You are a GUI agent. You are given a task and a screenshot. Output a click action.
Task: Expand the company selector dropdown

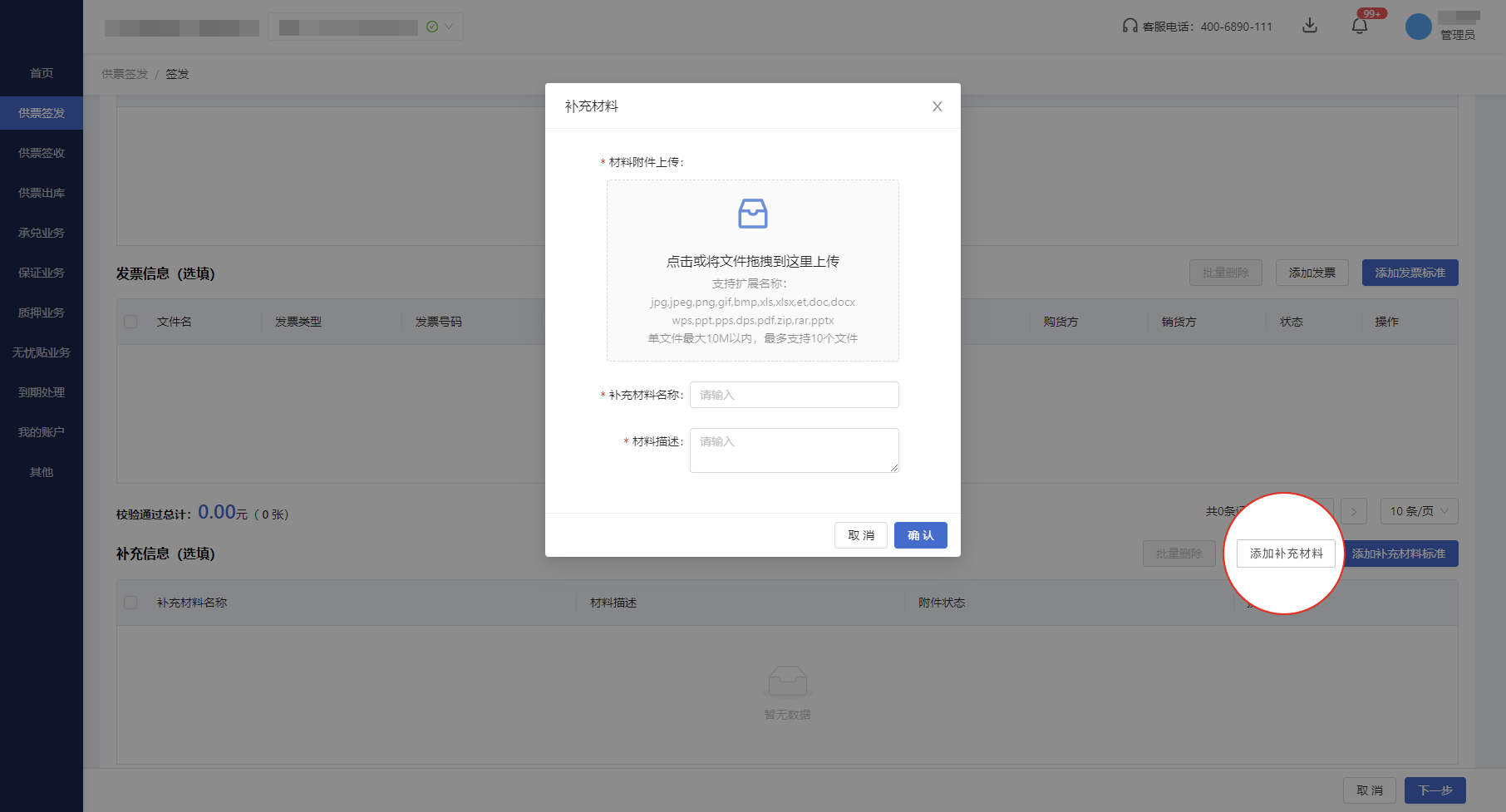447,27
